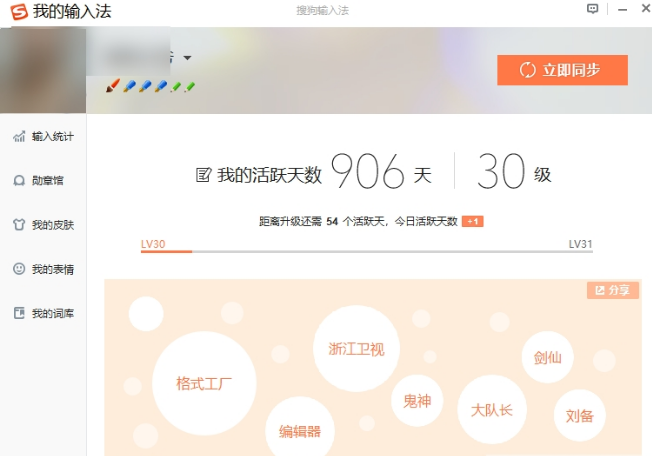The width and height of the screenshot is (652, 456).
Task: Click the Sogou logo icon in title bar
Action: pos(19,11)
